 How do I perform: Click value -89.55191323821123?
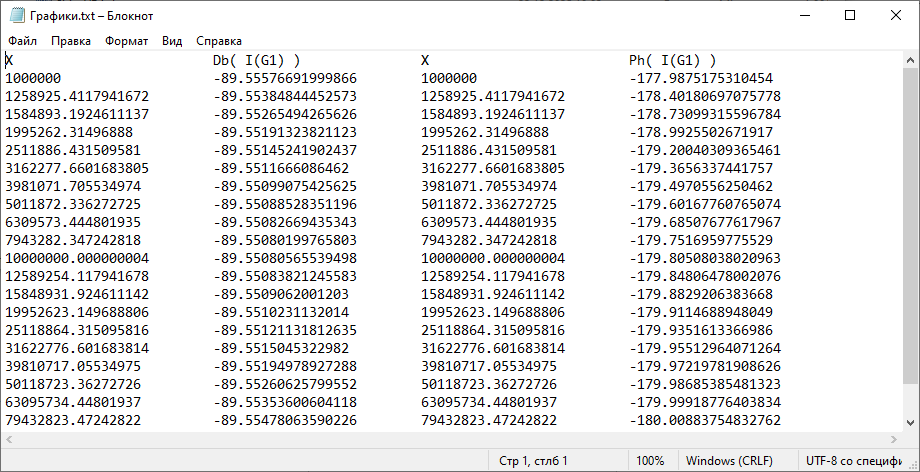point(285,132)
